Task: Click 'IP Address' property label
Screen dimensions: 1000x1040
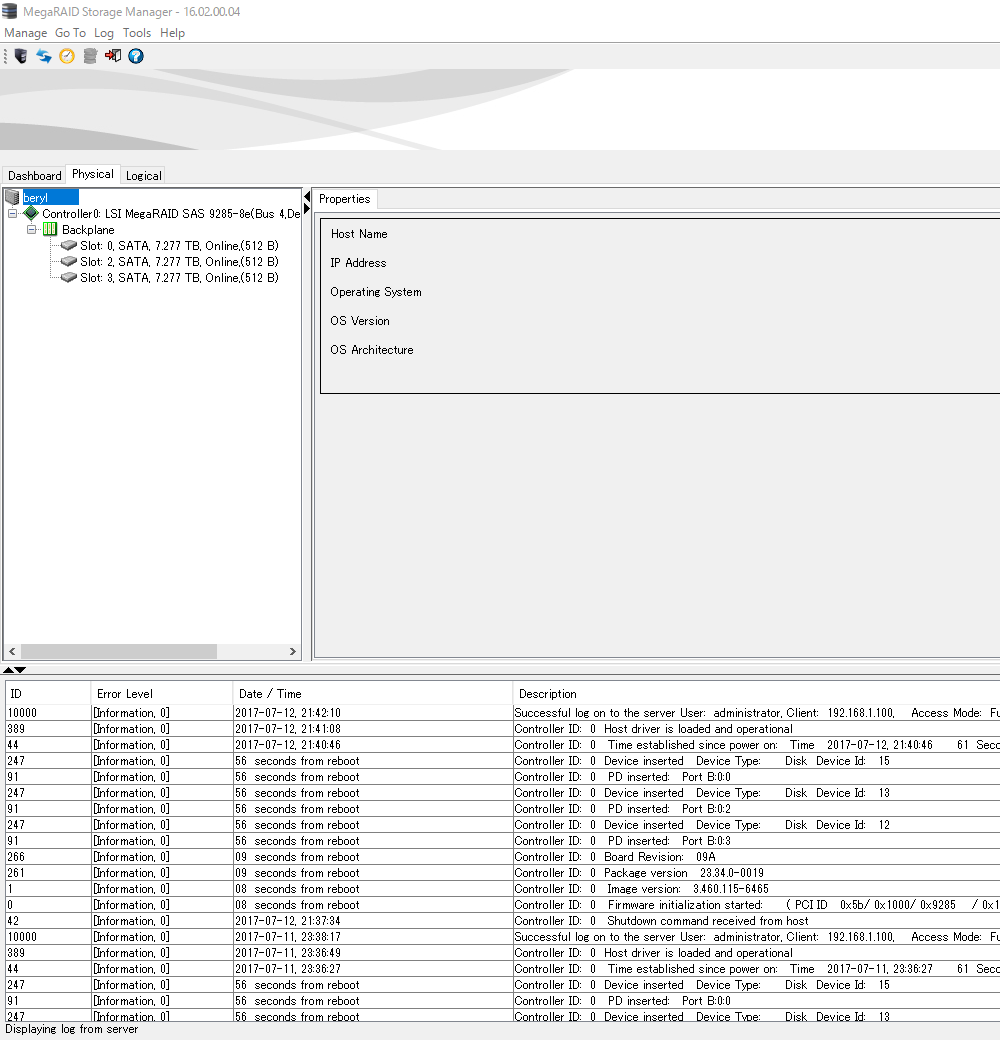Action: tap(358, 263)
